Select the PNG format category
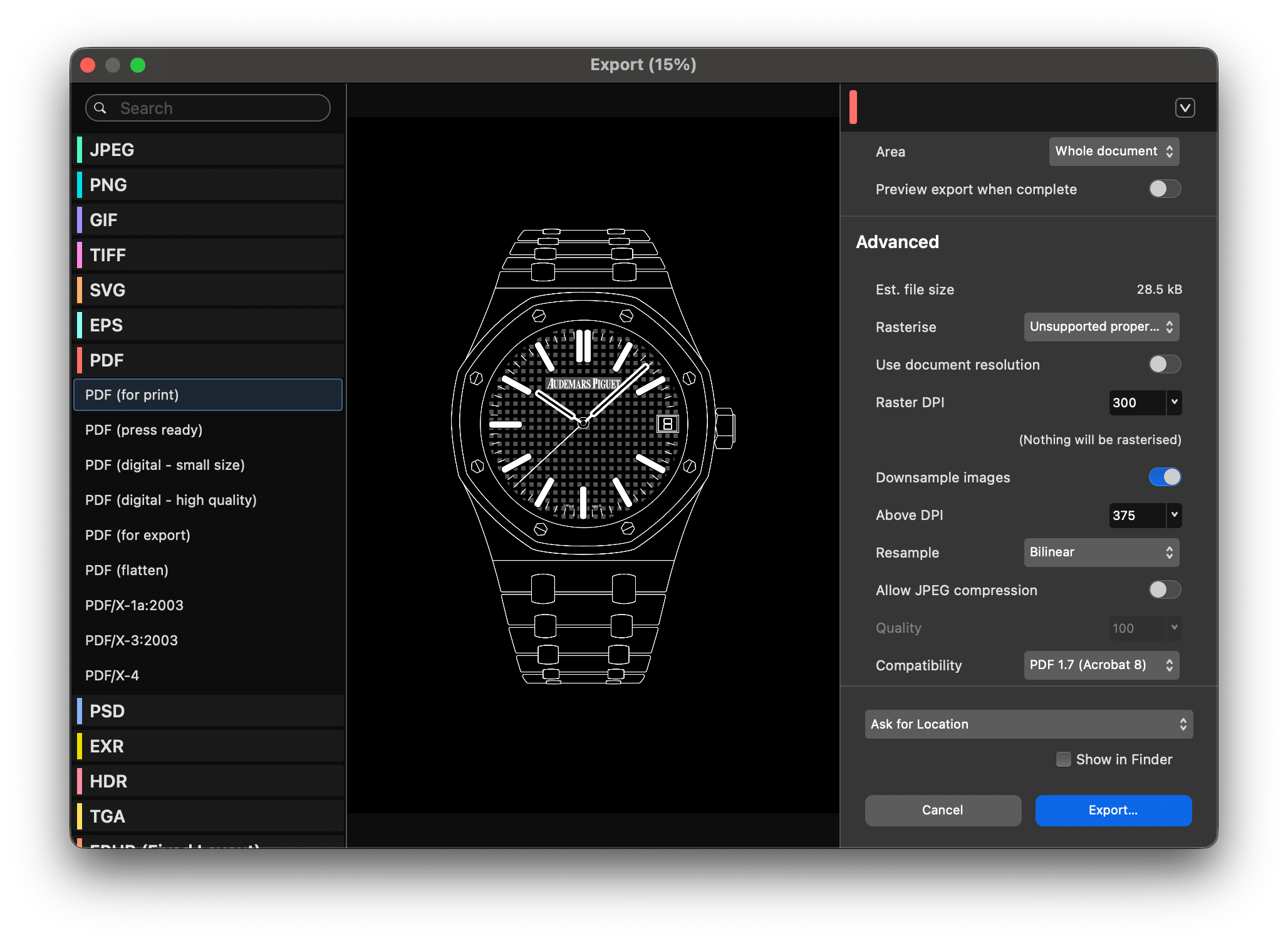 pyautogui.click(x=209, y=185)
